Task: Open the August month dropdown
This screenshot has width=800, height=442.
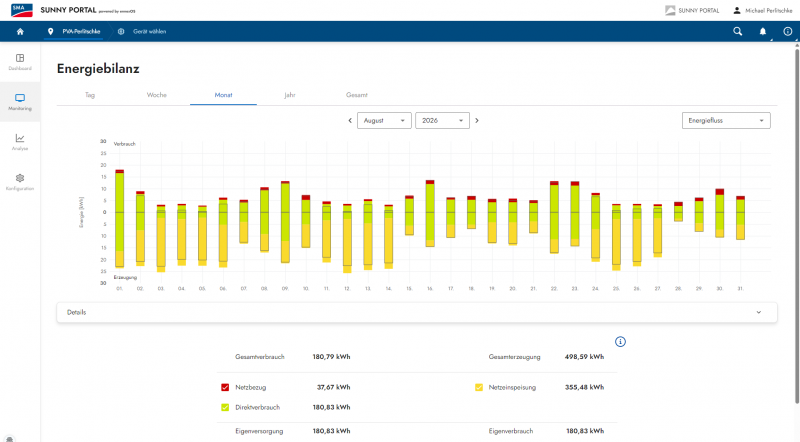Action: pos(384,120)
